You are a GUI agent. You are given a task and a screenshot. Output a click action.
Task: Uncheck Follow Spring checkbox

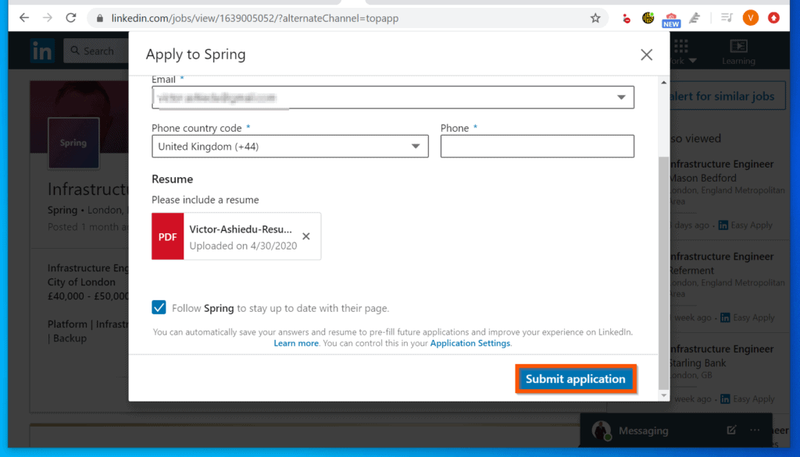coord(159,307)
